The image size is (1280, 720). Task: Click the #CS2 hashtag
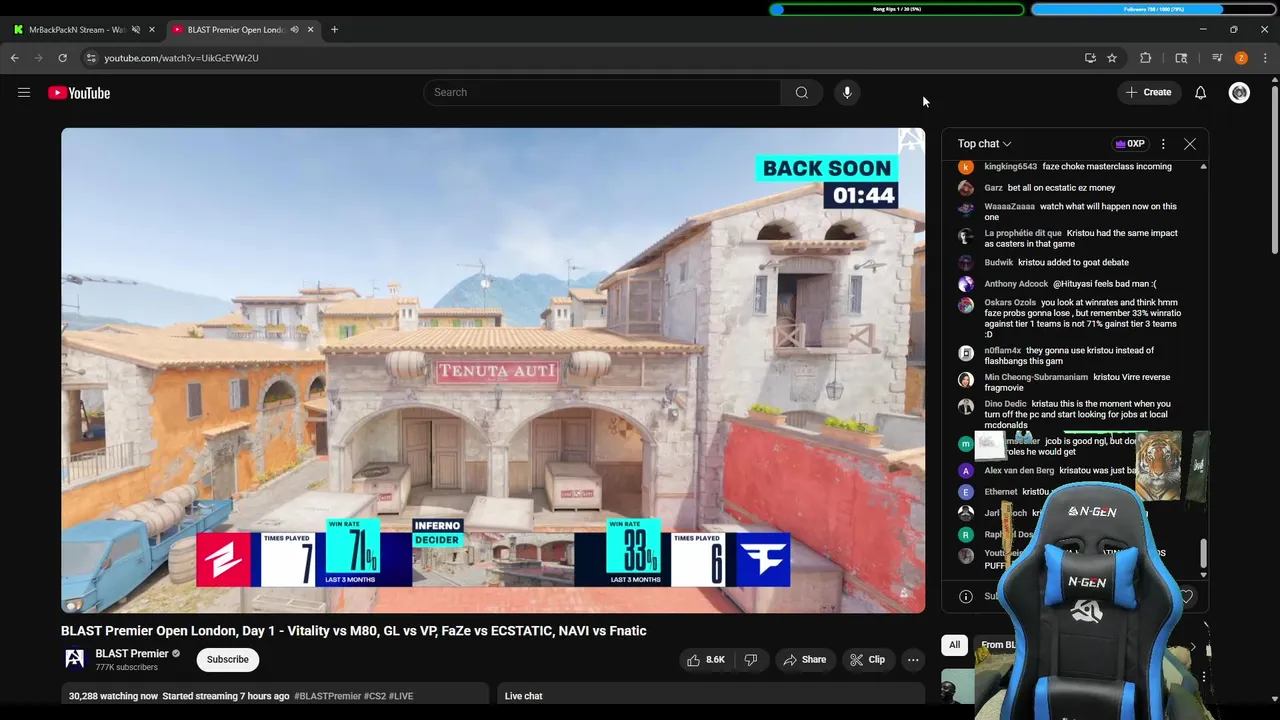(374, 696)
